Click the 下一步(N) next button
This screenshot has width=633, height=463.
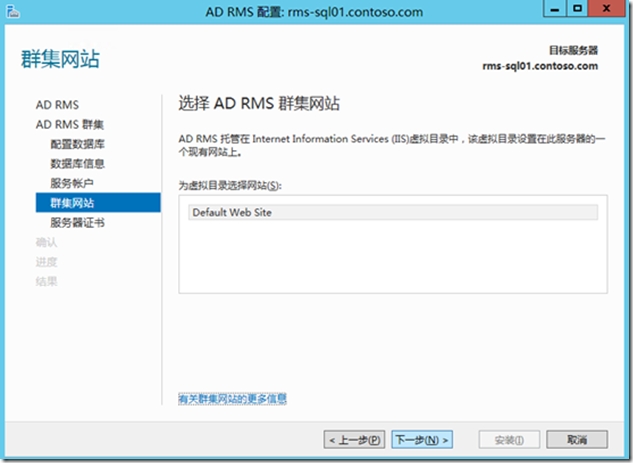point(422,440)
